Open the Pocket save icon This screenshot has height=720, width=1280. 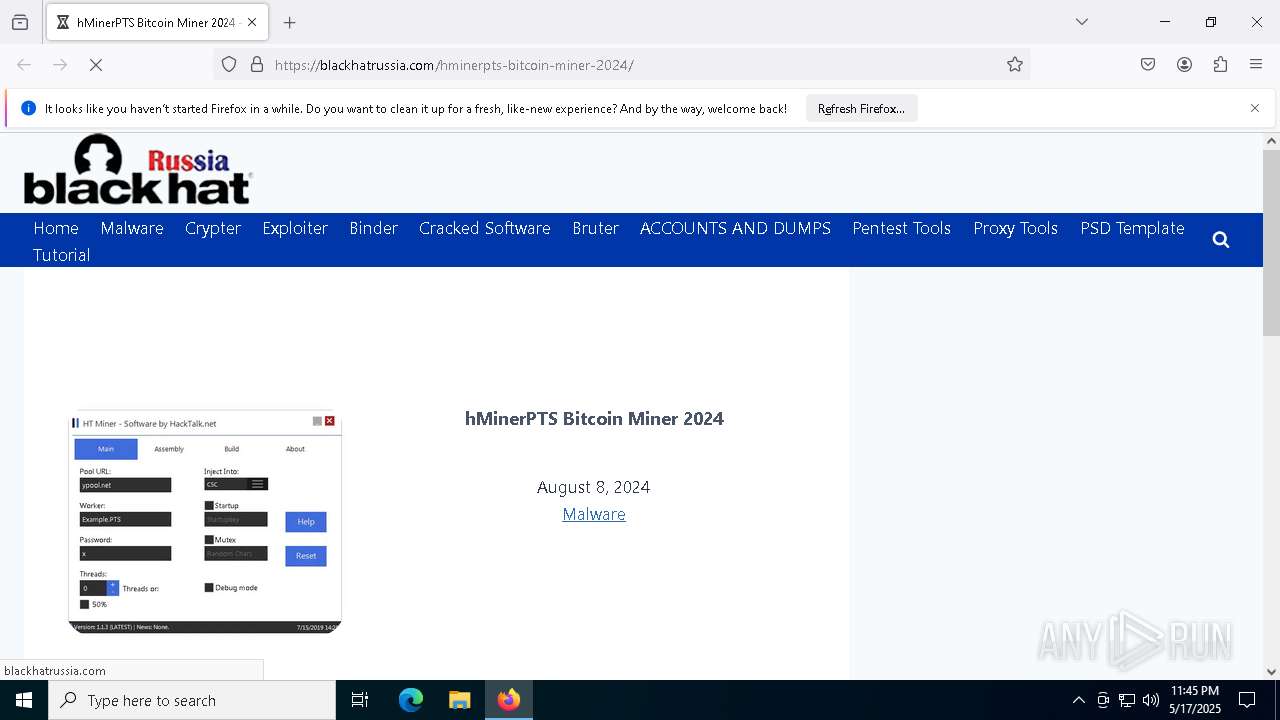click(1148, 65)
